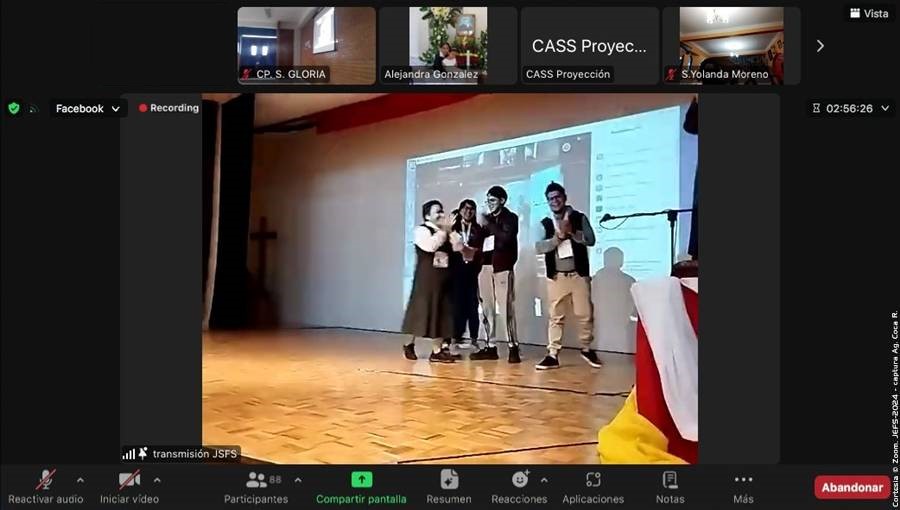Open the Participantes panel icon
The height and width of the screenshot is (510, 900).
point(256,480)
